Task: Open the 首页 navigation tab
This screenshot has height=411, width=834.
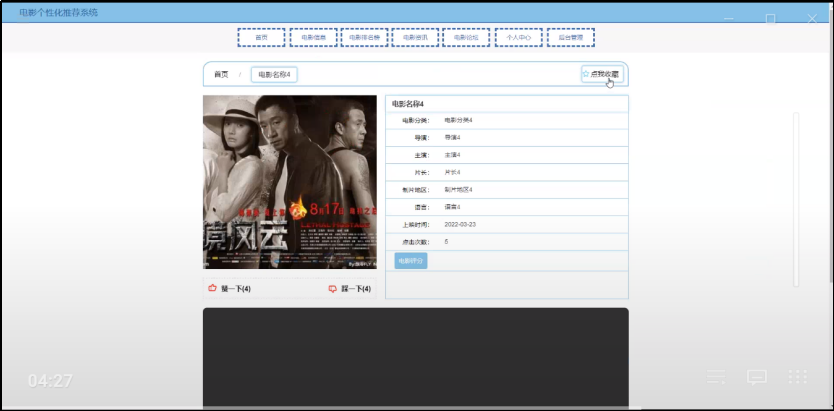Action: click(261, 38)
